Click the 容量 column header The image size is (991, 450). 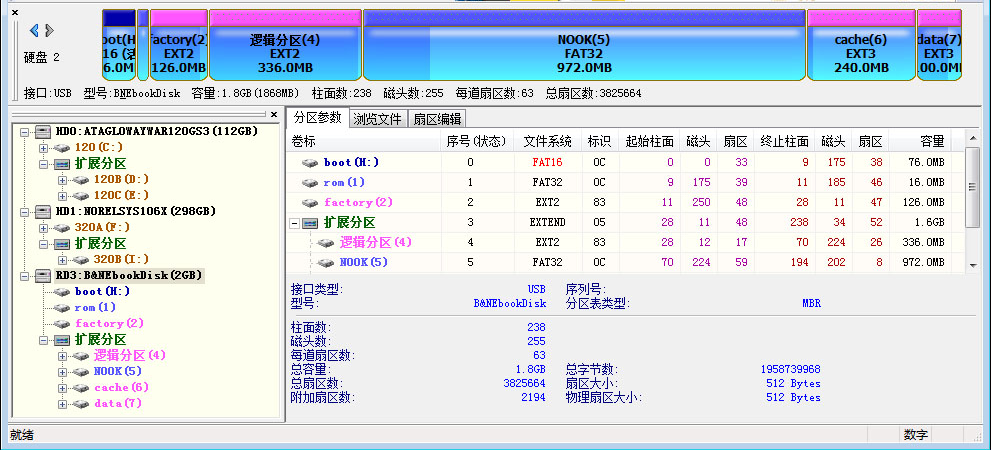point(932,141)
